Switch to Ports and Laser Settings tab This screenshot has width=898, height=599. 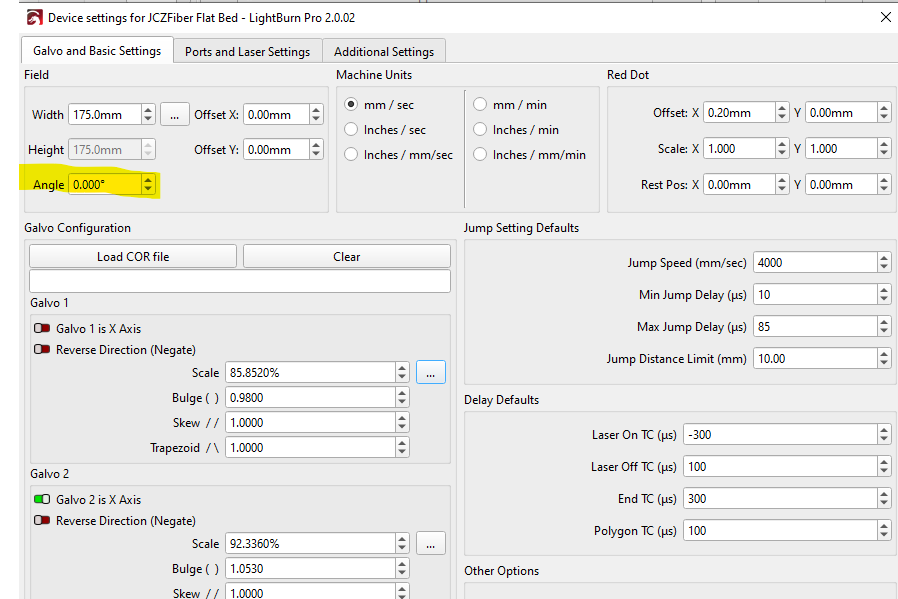pos(247,52)
